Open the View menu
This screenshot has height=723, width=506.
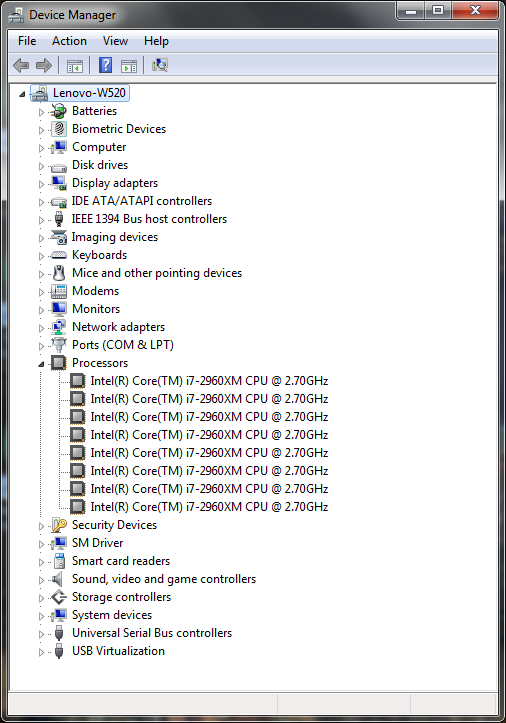coord(115,41)
